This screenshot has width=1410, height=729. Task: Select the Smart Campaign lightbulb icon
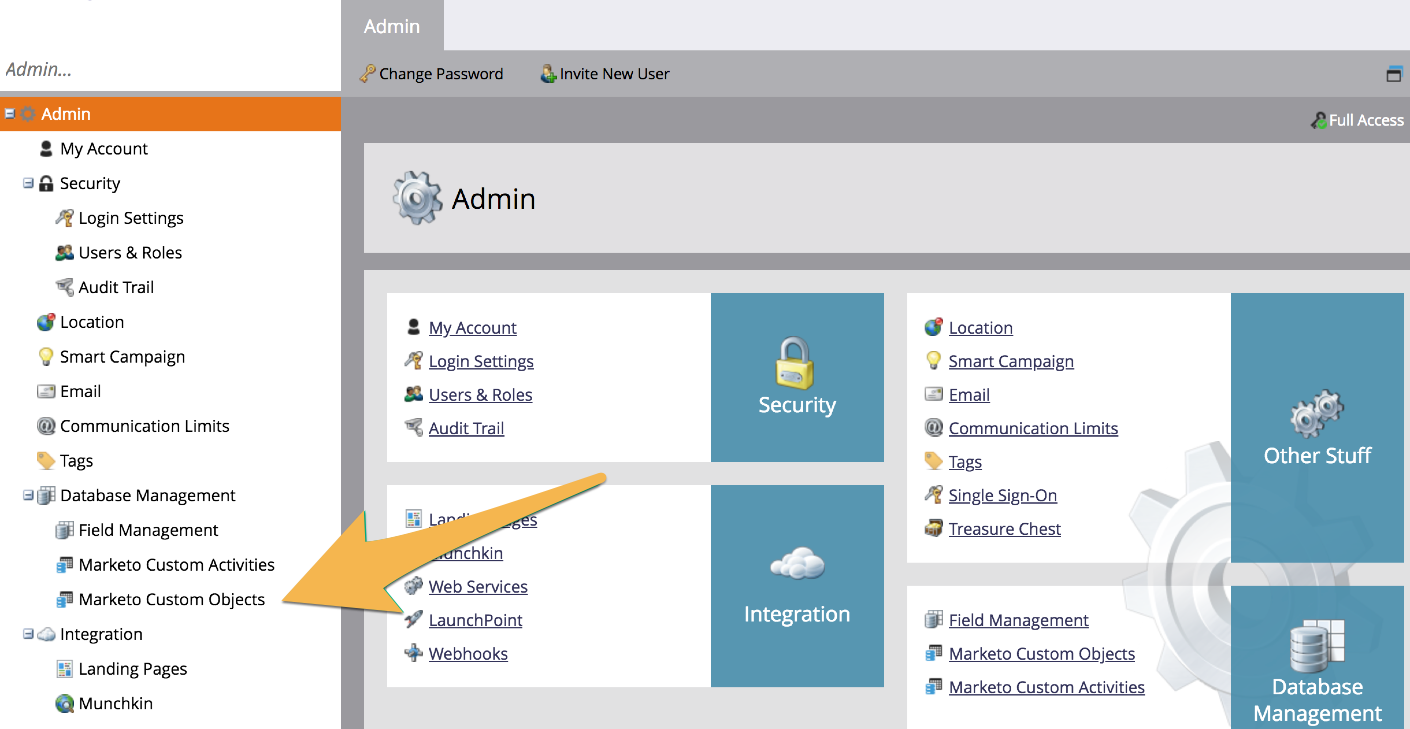[x=47, y=356]
